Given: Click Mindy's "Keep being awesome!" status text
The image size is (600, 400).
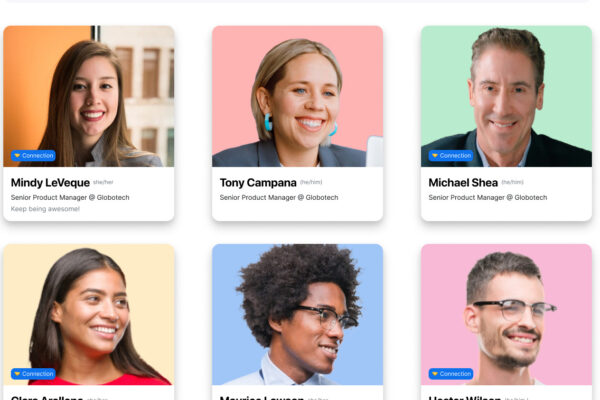Looking at the screenshot, I should coord(45,209).
